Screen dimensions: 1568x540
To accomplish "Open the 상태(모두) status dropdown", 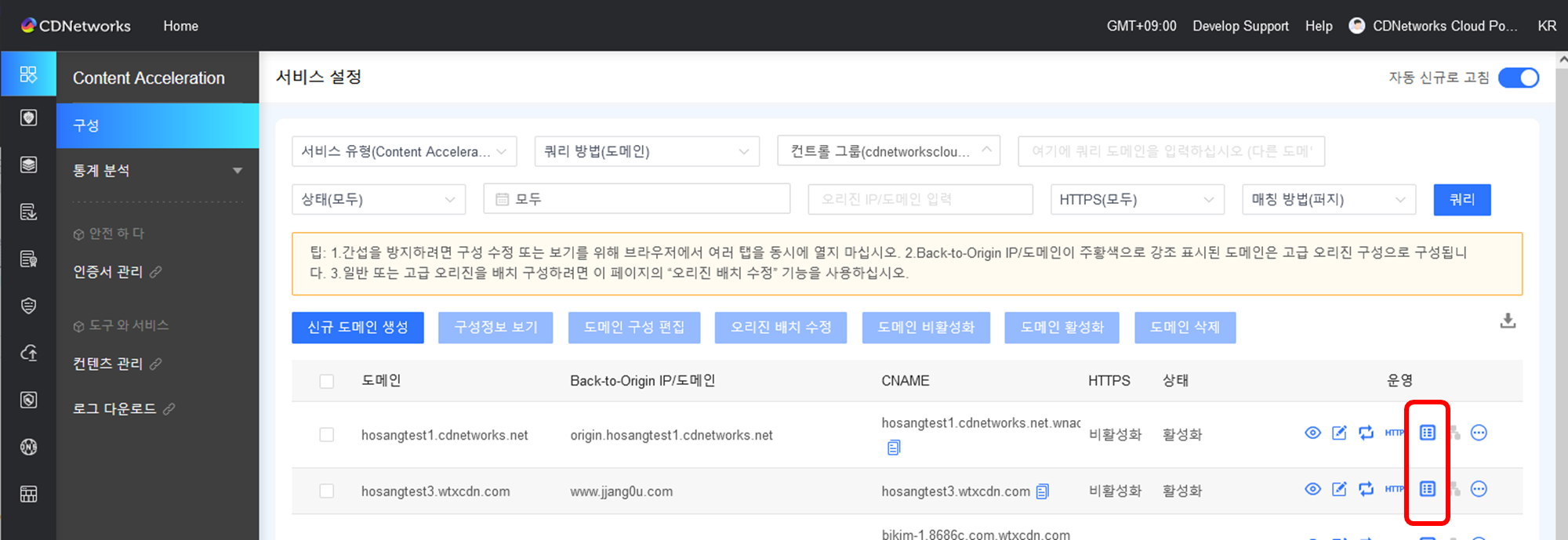I will point(379,199).
